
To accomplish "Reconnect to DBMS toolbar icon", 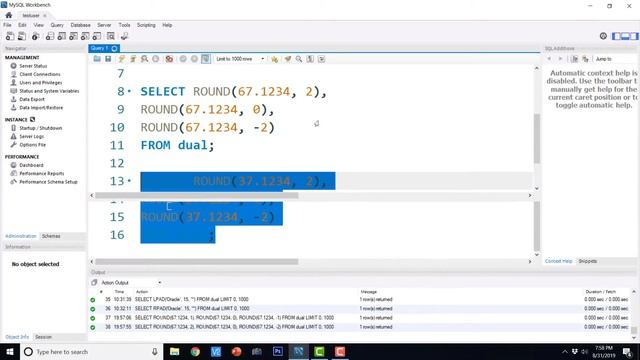I will point(124,36).
